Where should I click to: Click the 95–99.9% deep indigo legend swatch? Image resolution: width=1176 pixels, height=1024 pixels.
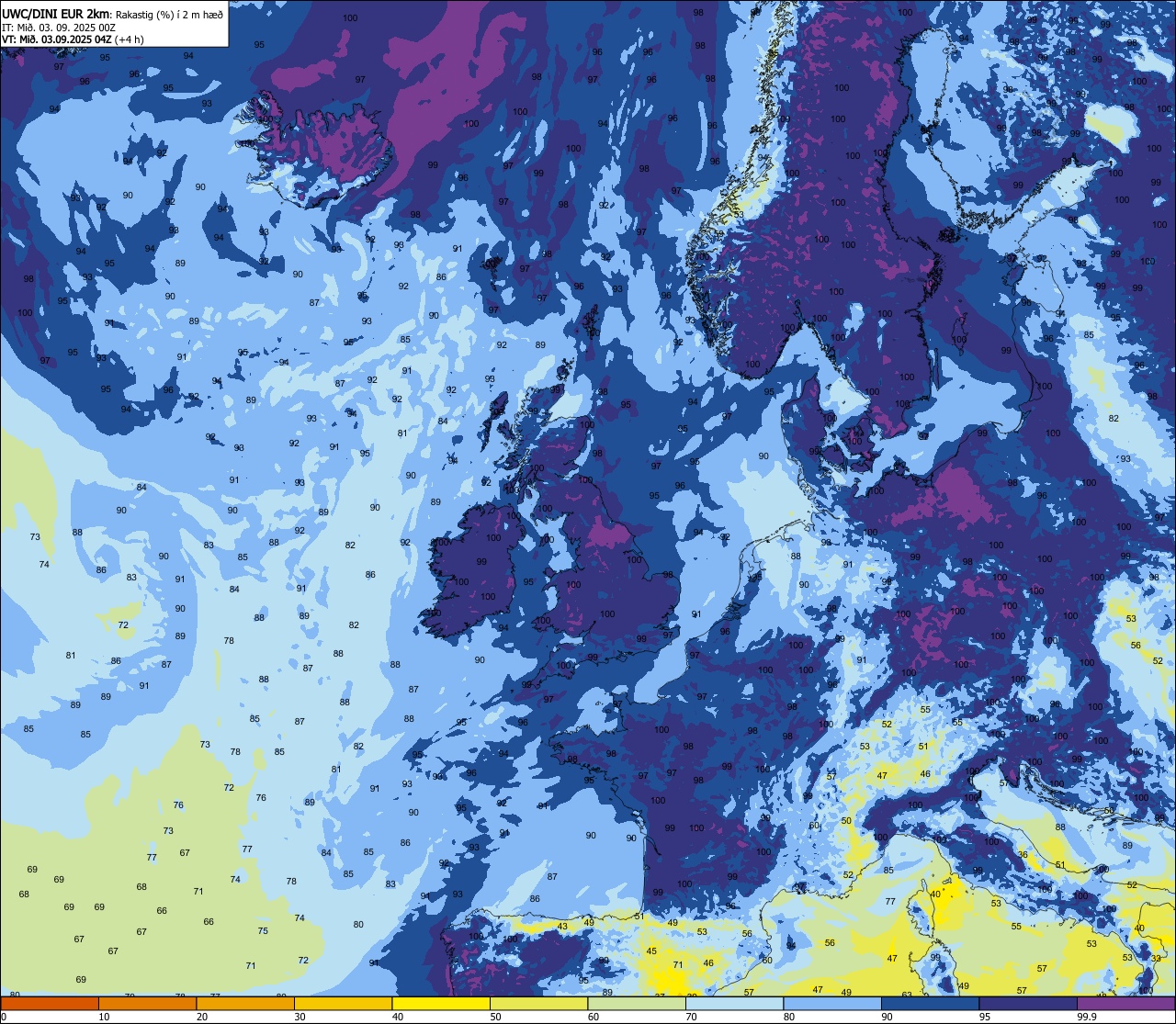(1028, 1003)
